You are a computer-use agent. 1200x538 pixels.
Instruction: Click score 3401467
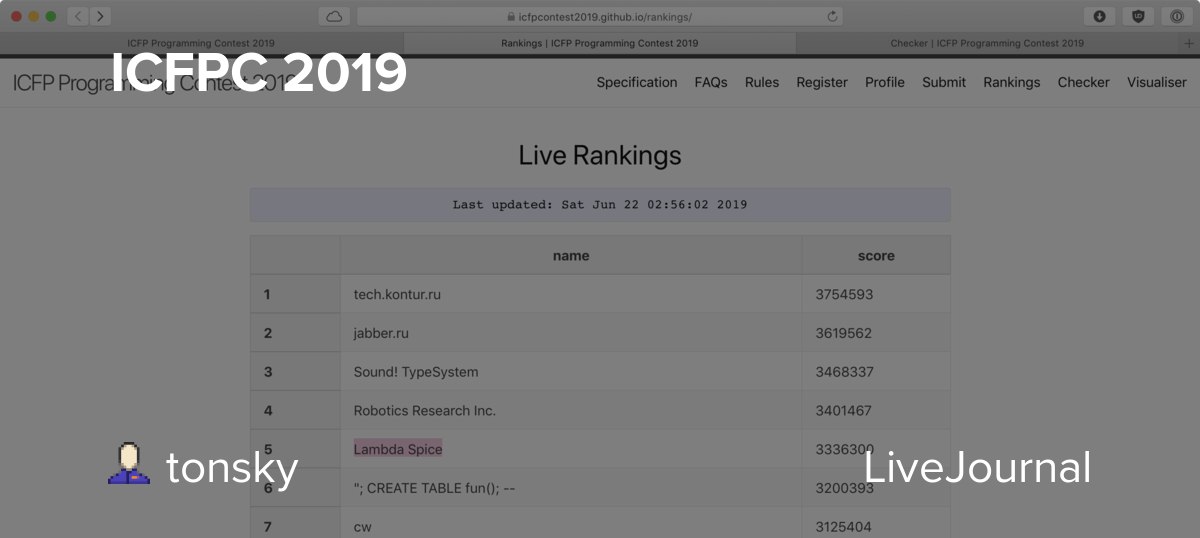coord(844,411)
